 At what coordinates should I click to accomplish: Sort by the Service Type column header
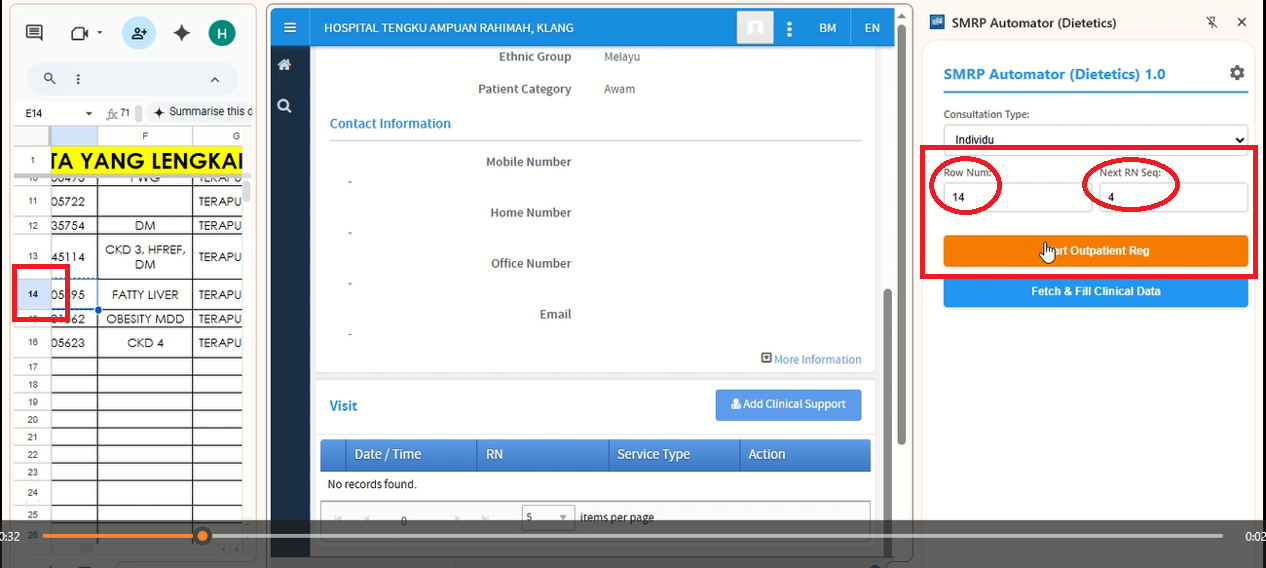674,454
